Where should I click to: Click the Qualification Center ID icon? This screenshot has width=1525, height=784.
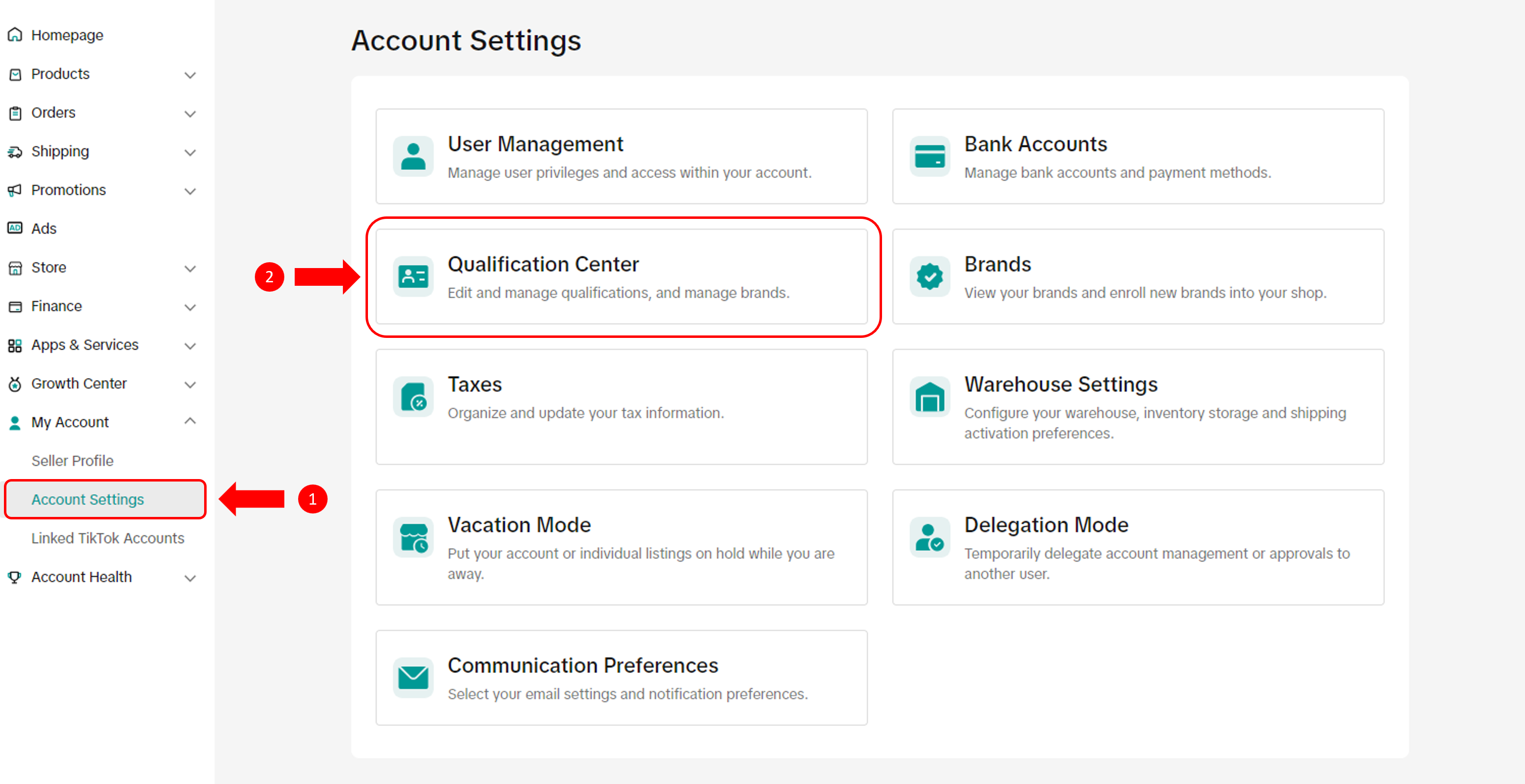[x=413, y=276]
